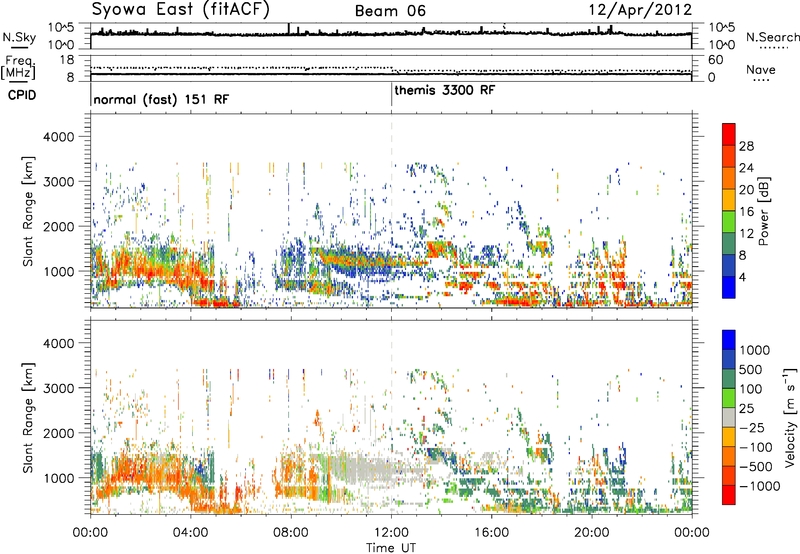Click 'themis 3300 RF' mode text
The height and width of the screenshot is (554, 800).
click(x=444, y=90)
